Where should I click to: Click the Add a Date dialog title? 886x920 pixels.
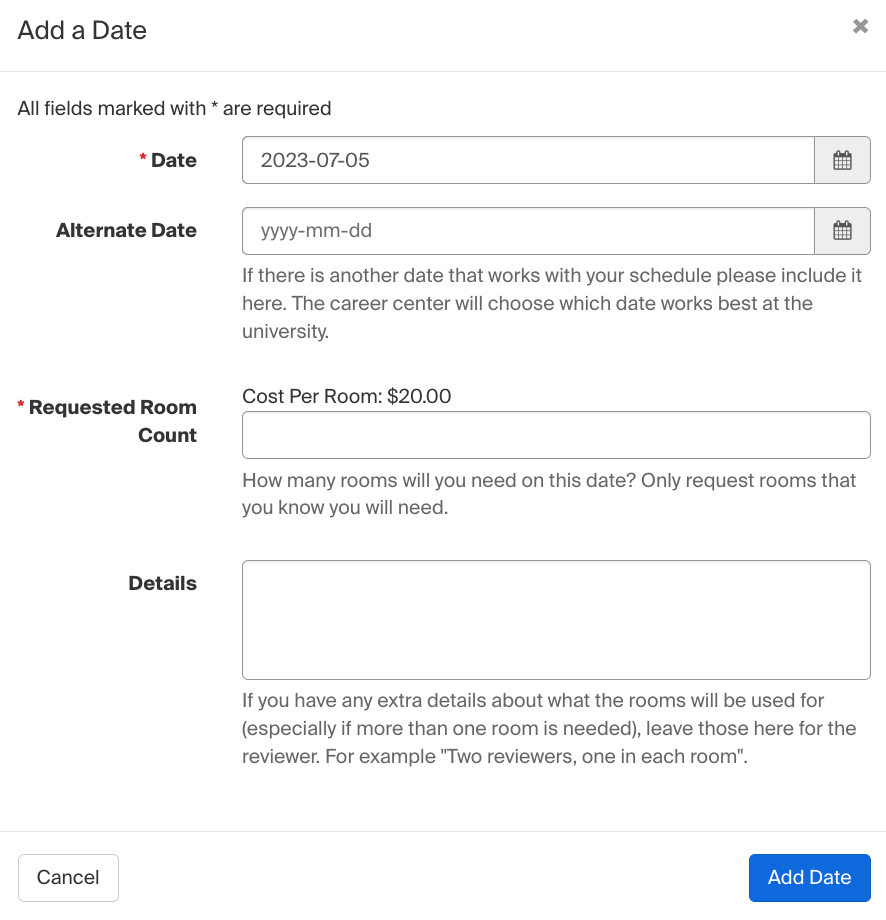point(82,31)
